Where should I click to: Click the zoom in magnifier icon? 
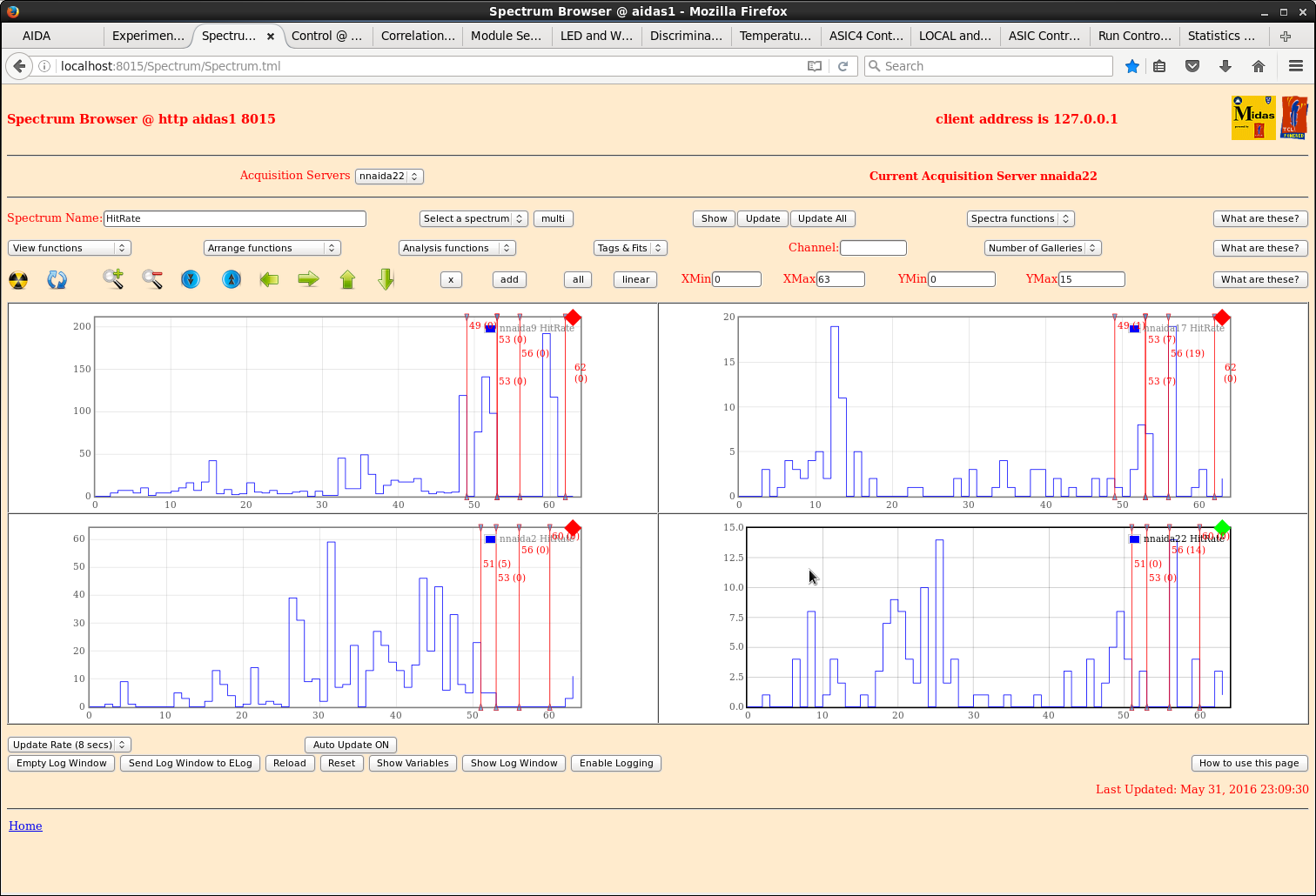tap(113, 279)
